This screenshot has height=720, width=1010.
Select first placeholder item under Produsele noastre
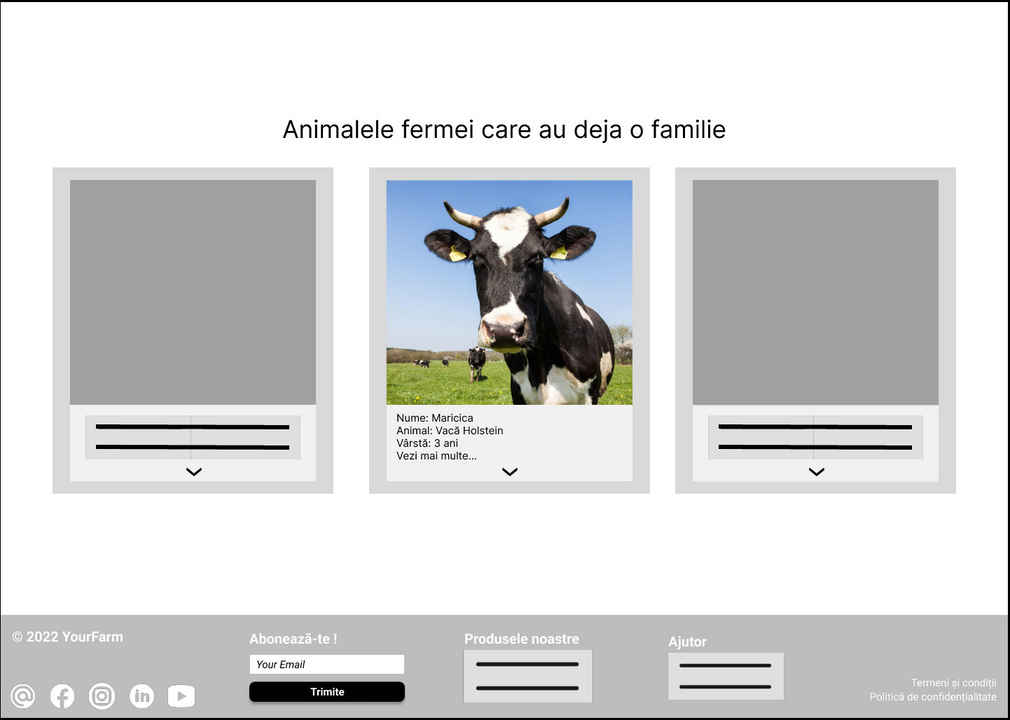coord(527,664)
